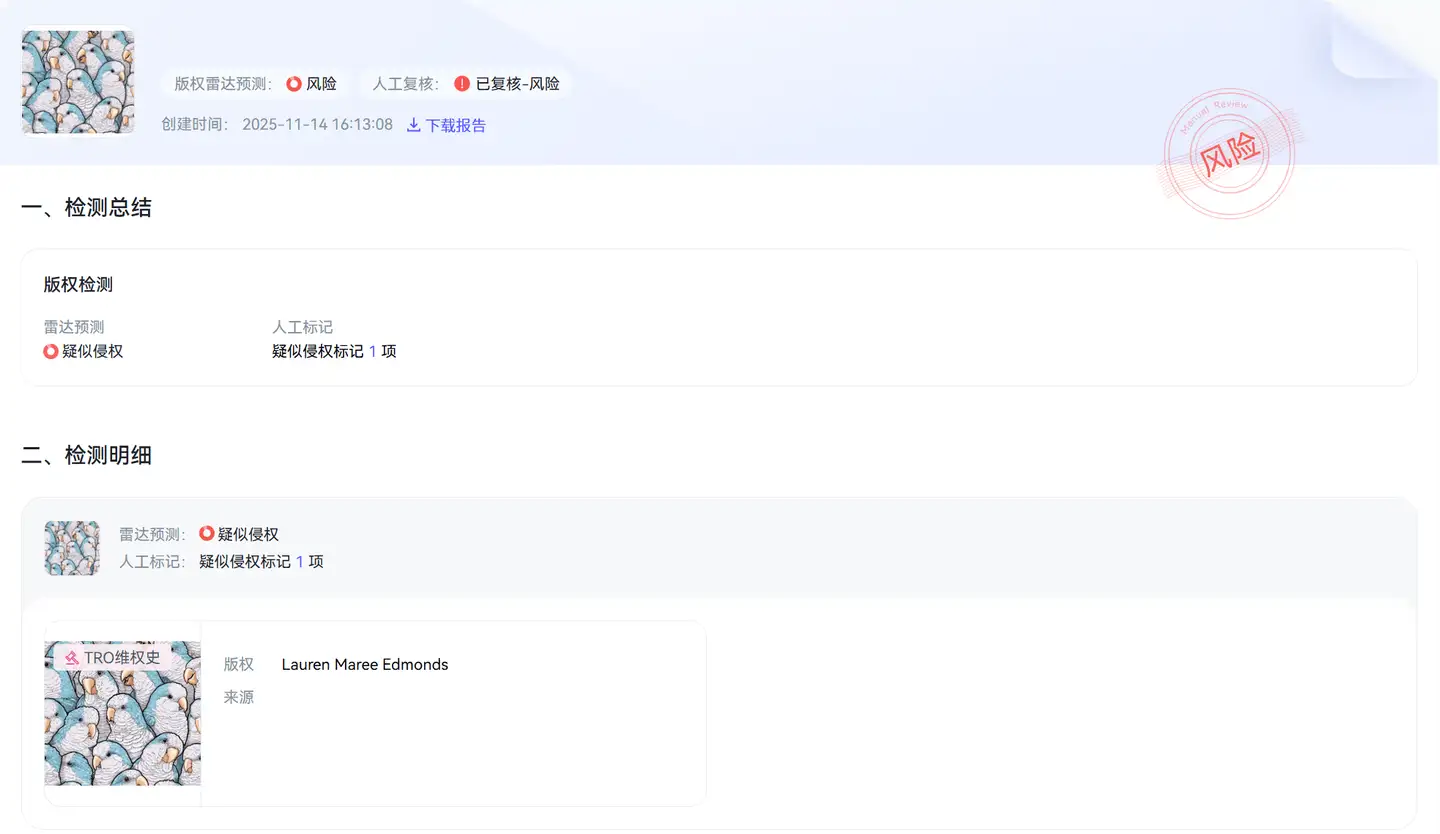The image size is (1440, 834).
Task: Click the 一、检测总结 section heading
Action: (x=87, y=208)
